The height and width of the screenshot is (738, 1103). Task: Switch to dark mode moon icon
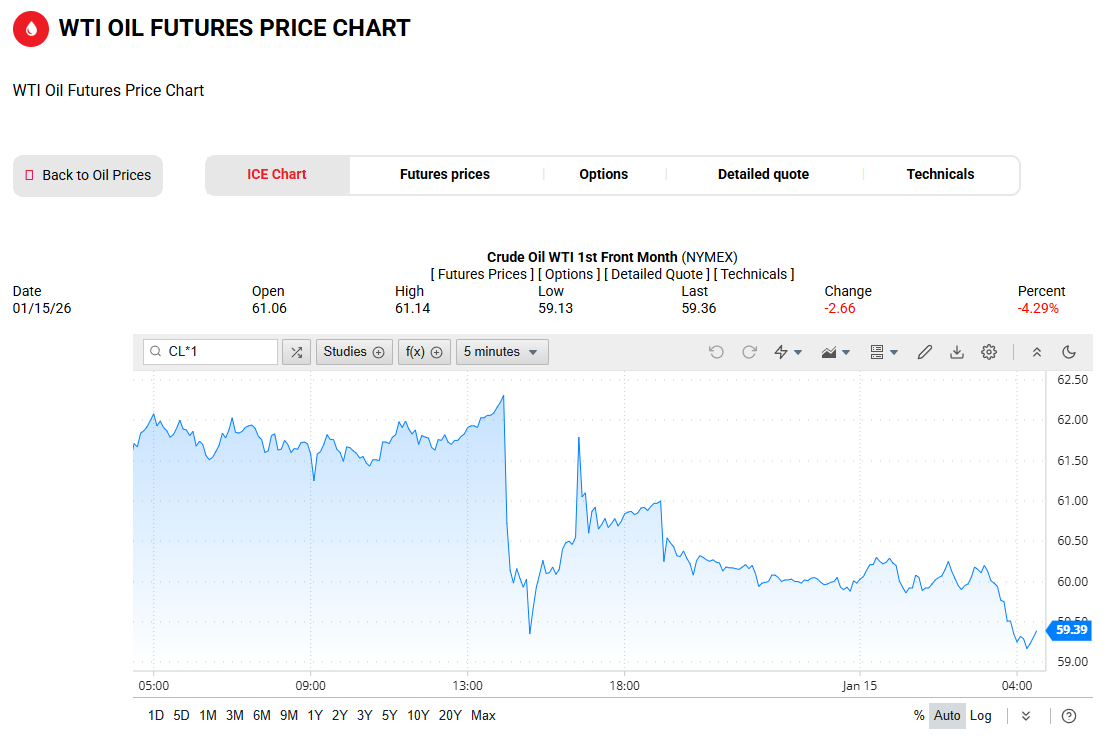[x=1069, y=352]
